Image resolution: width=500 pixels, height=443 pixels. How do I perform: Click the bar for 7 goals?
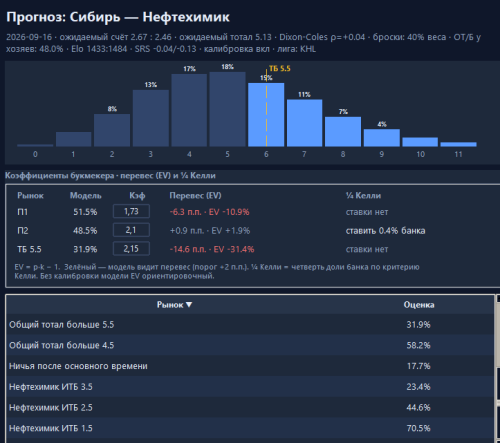pos(304,123)
